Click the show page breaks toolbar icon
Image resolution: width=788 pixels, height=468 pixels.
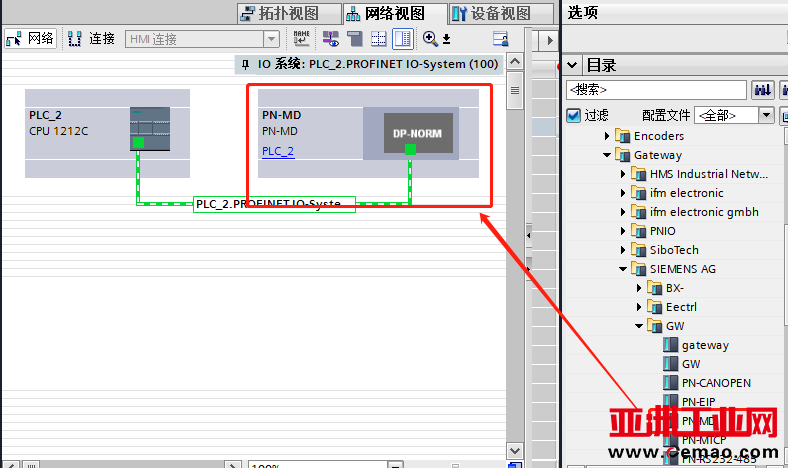click(x=355, y=39)
